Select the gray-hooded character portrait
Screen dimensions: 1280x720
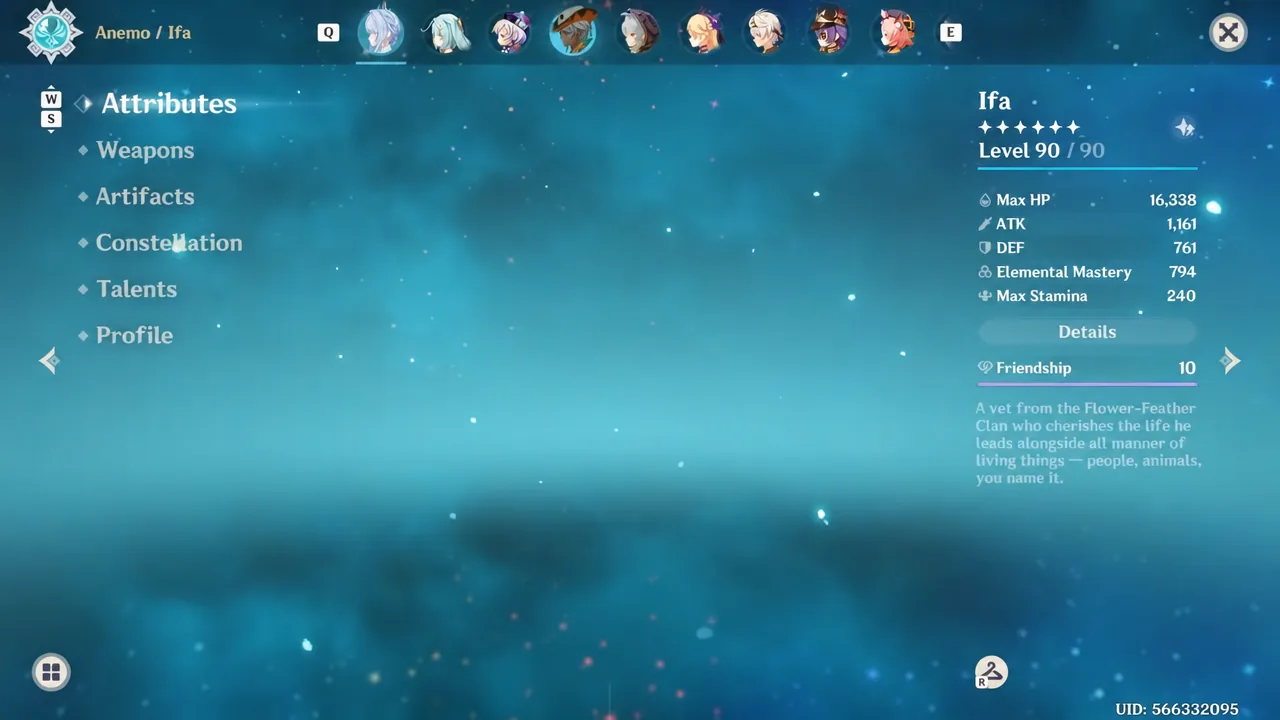tap(637, 32)
